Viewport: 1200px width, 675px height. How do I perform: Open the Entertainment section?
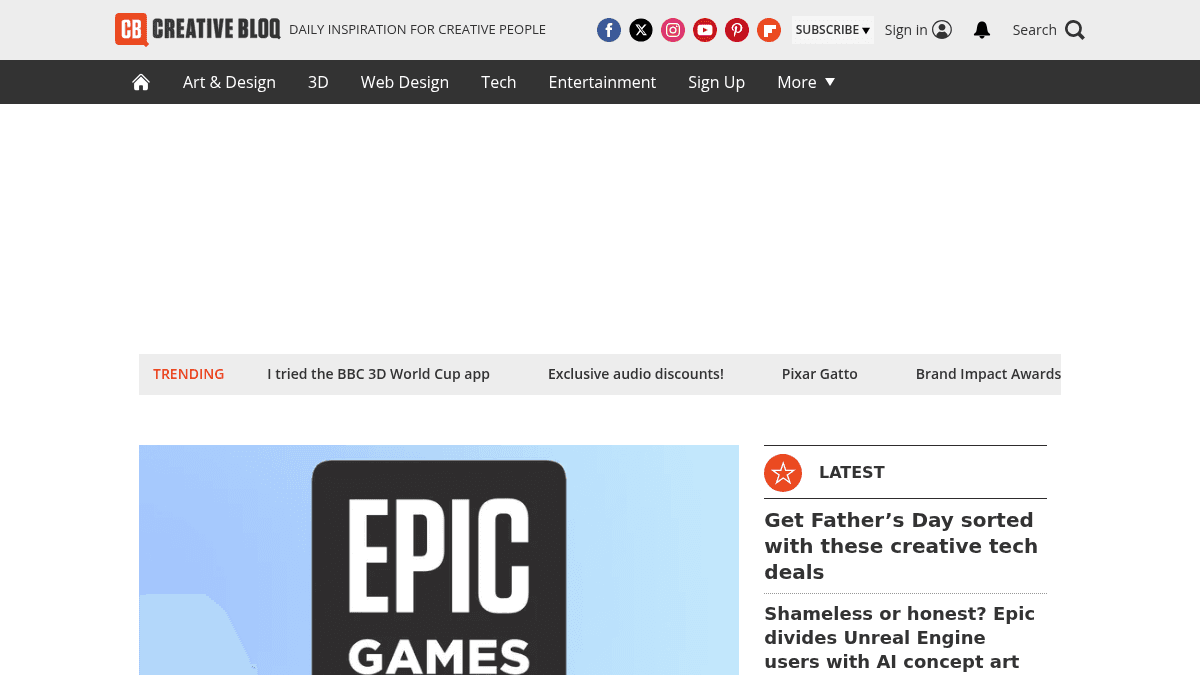602,82
